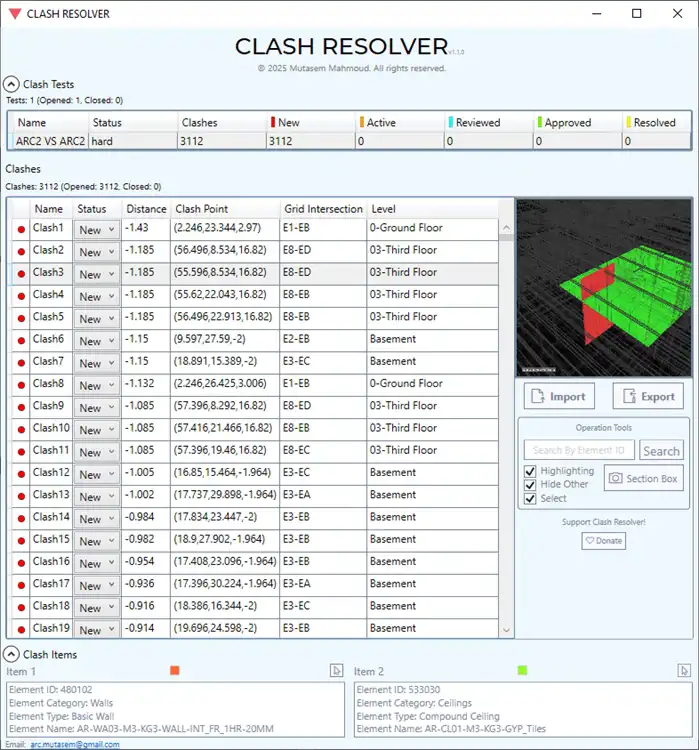Click the red status dot of Clash10
699x750 pixels.
tap(21, 430)
